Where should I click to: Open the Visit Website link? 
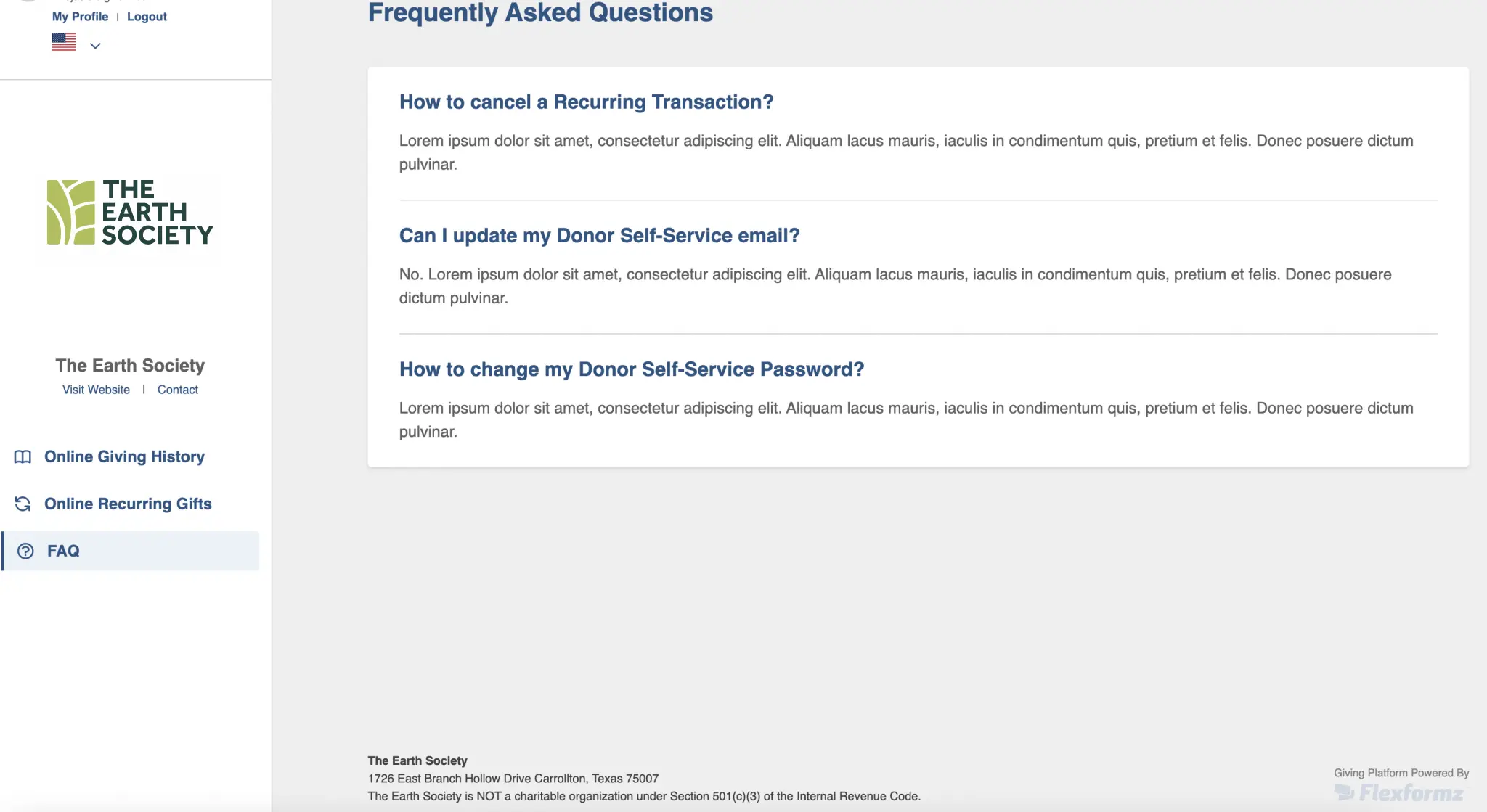[96, 390]
